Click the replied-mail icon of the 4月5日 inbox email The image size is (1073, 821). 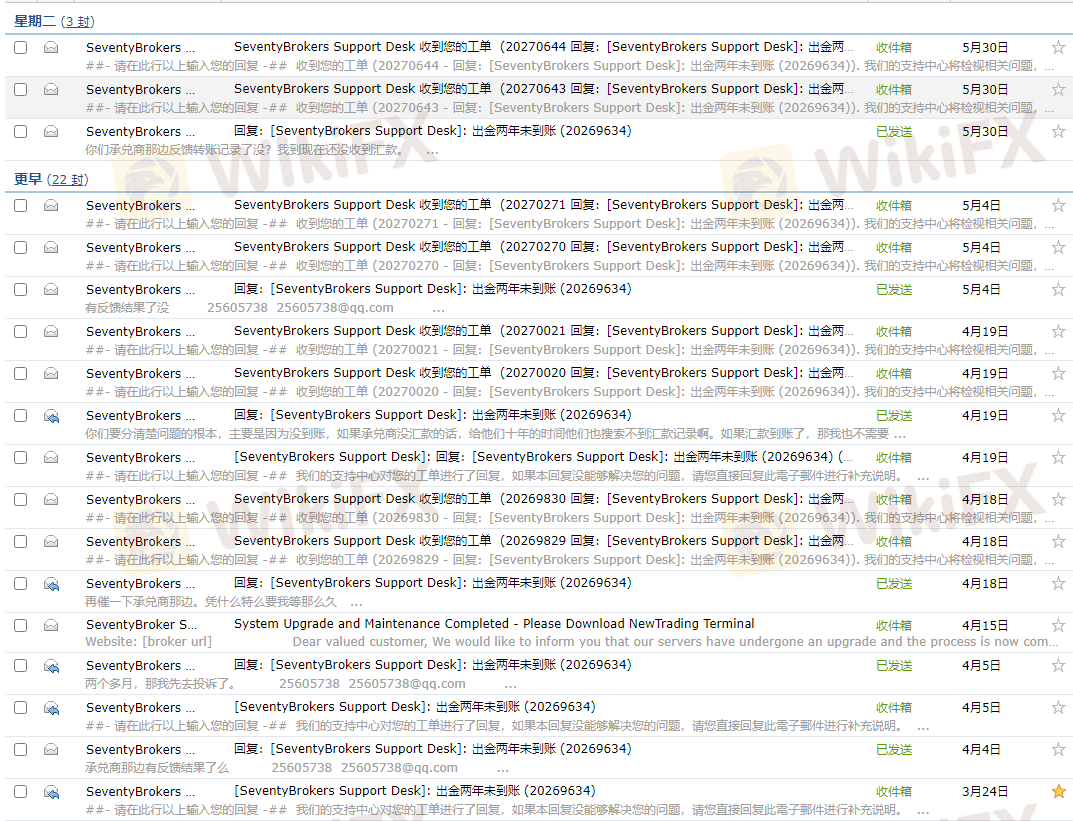click(51, 708)
